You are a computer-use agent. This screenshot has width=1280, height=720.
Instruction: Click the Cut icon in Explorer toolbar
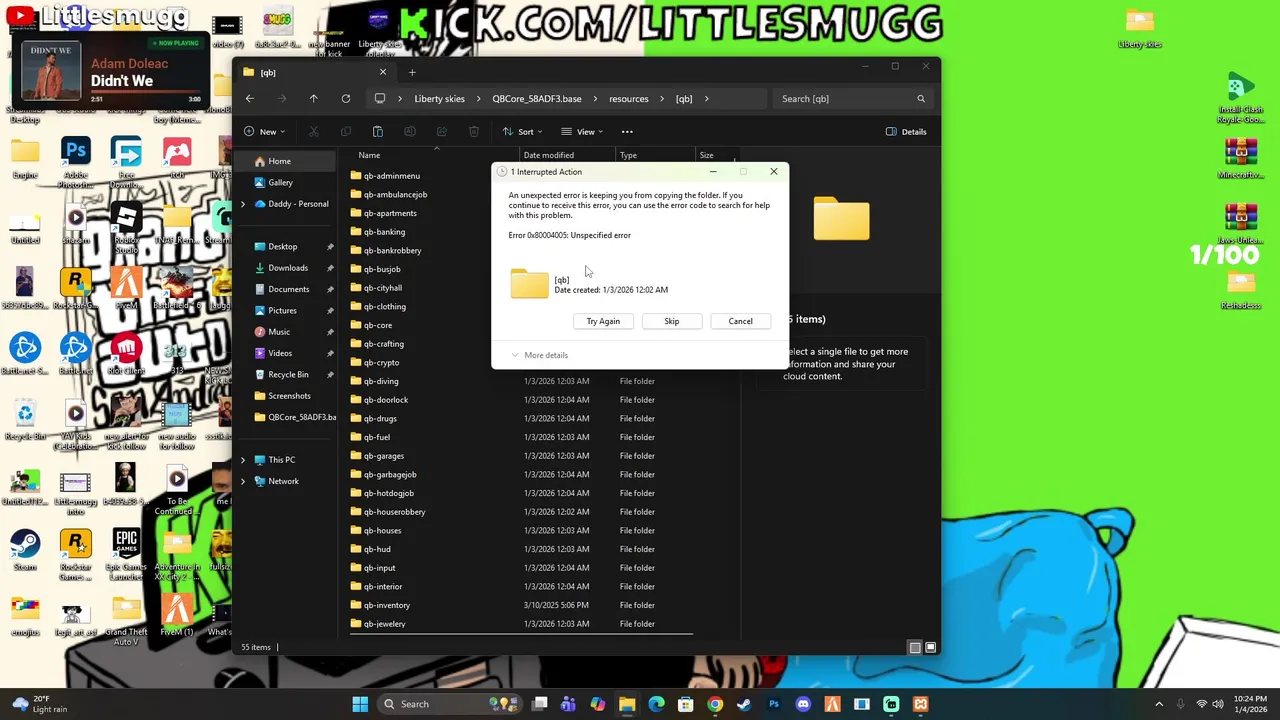pyautogui.click(x=313, y=132)
